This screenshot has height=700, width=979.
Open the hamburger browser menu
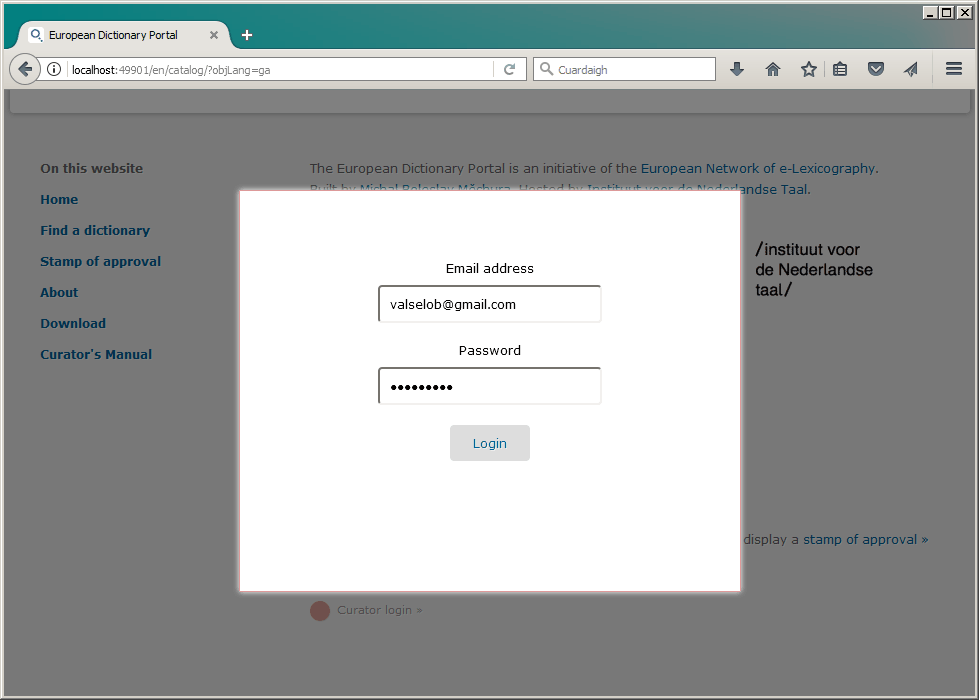(x=953, y=69)
